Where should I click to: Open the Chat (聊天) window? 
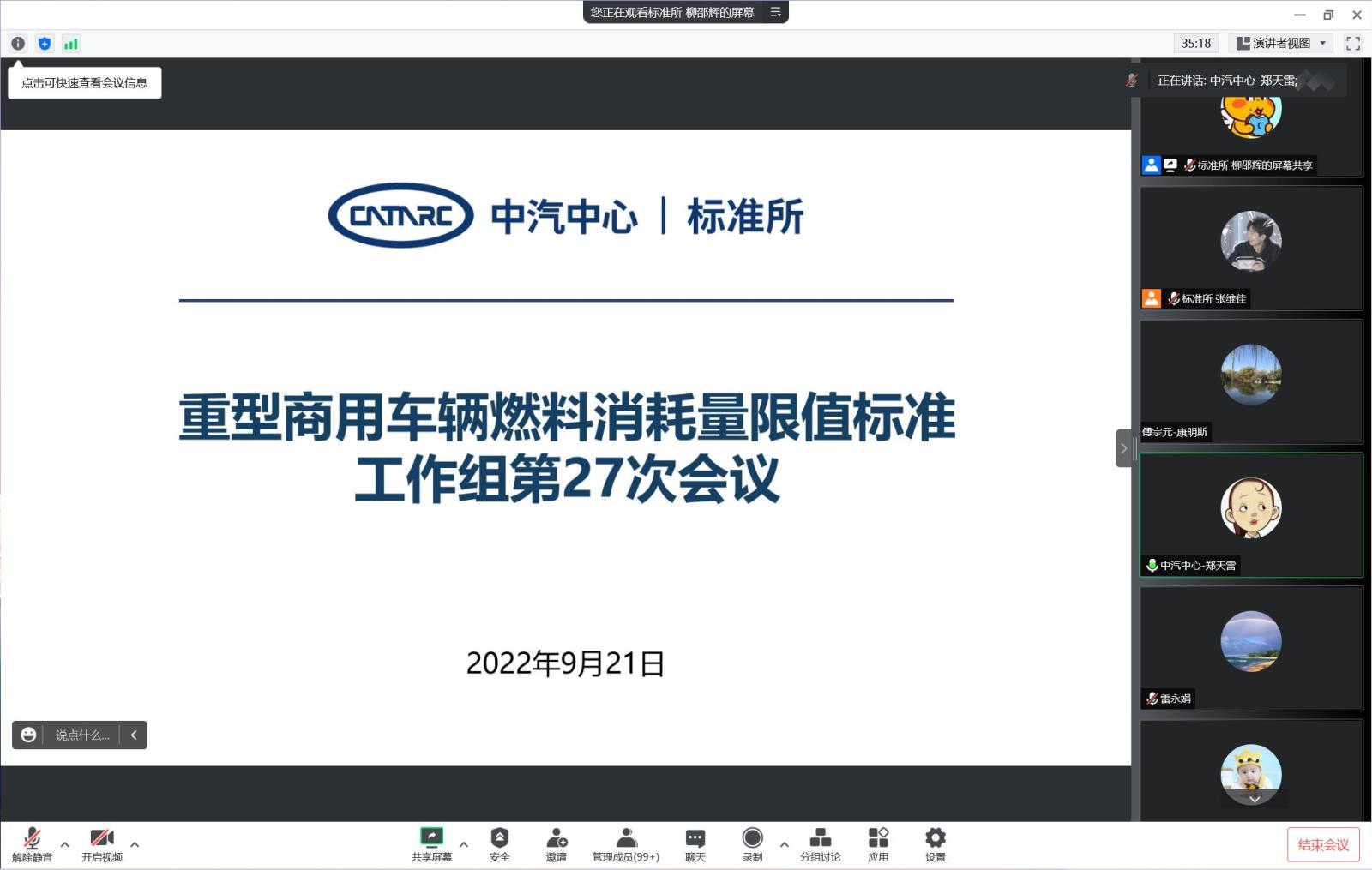pos(695,843)
